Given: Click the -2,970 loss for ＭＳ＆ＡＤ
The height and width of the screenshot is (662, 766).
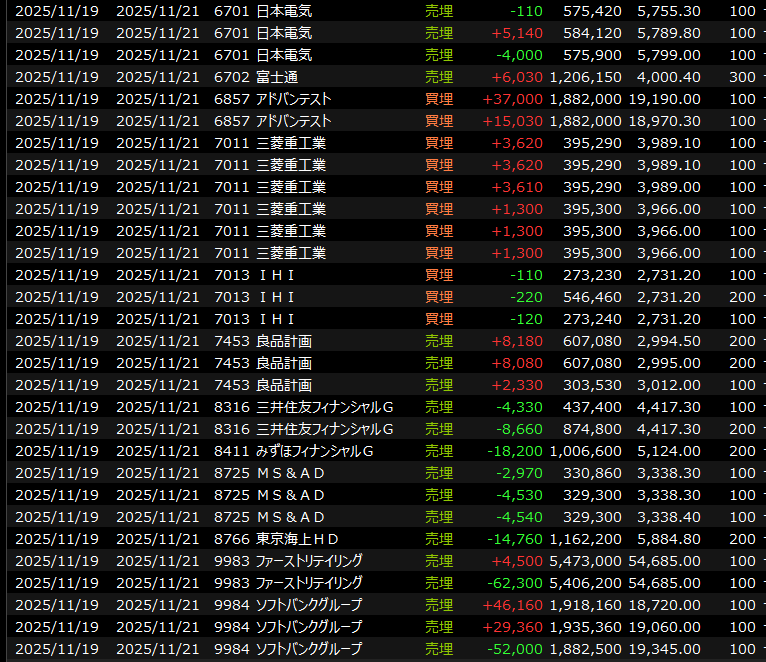Looking at the screenshot, I should [519, 473].
